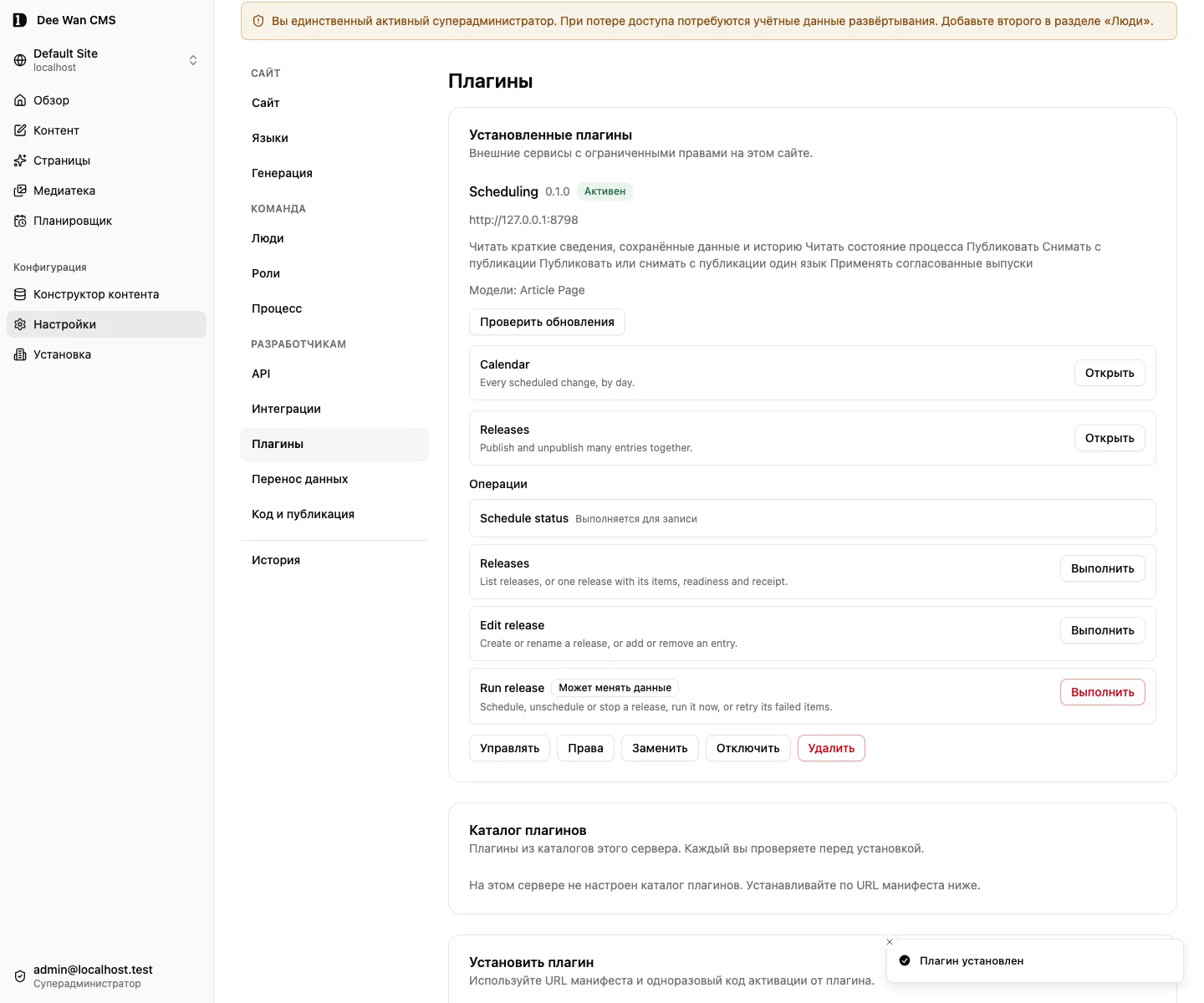This screenshot has height=1003, width=1204.
Task: Expand the Default Site switcher chevrons
Action: pos(193,60)
